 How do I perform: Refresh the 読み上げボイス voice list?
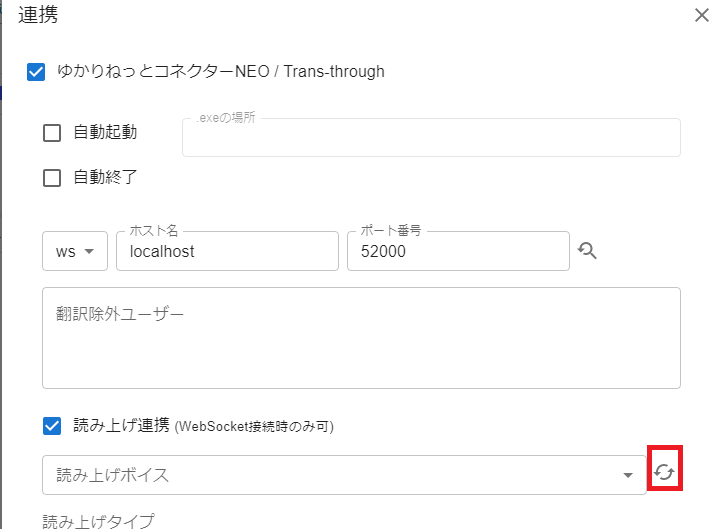[664, 472]
